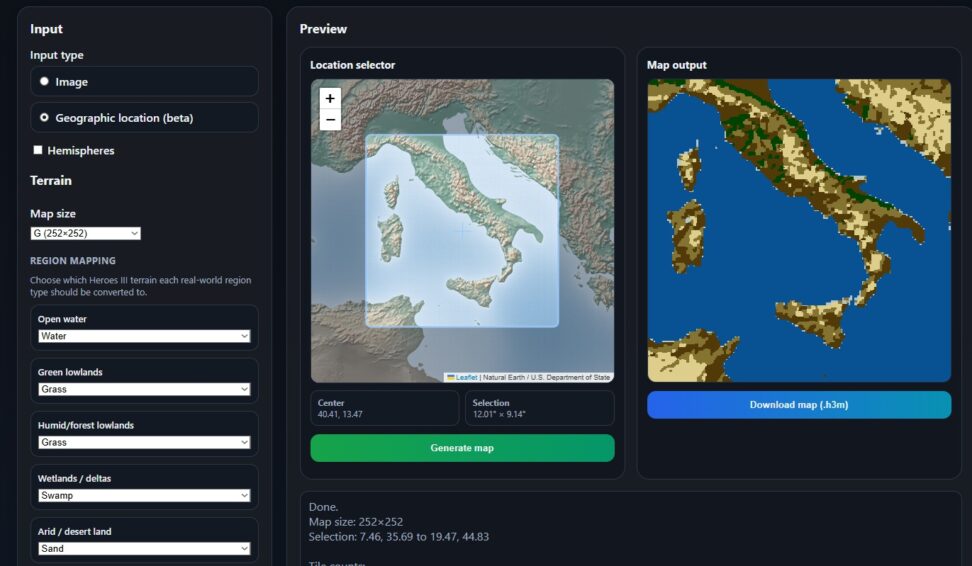Zoom out the location selector map
Screen dimensions: 972x566
[x=330, y=120]
